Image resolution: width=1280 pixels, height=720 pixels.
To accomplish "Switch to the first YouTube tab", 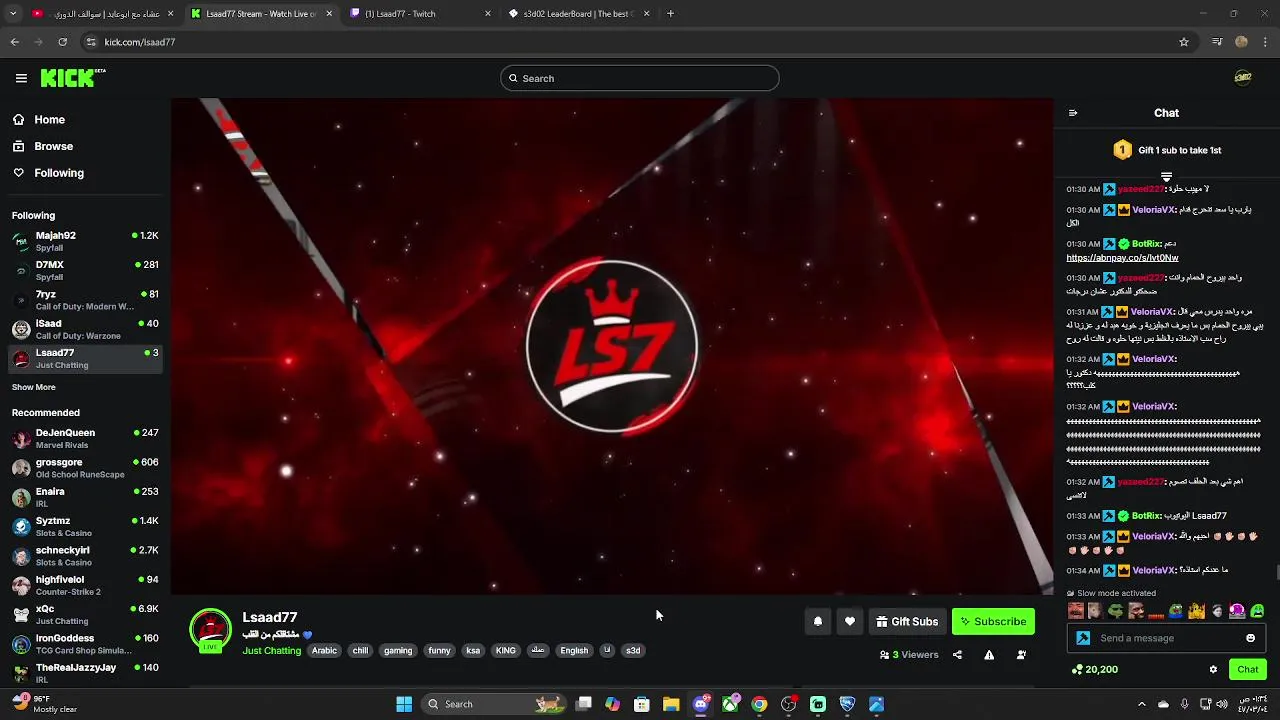I will 103,14.
